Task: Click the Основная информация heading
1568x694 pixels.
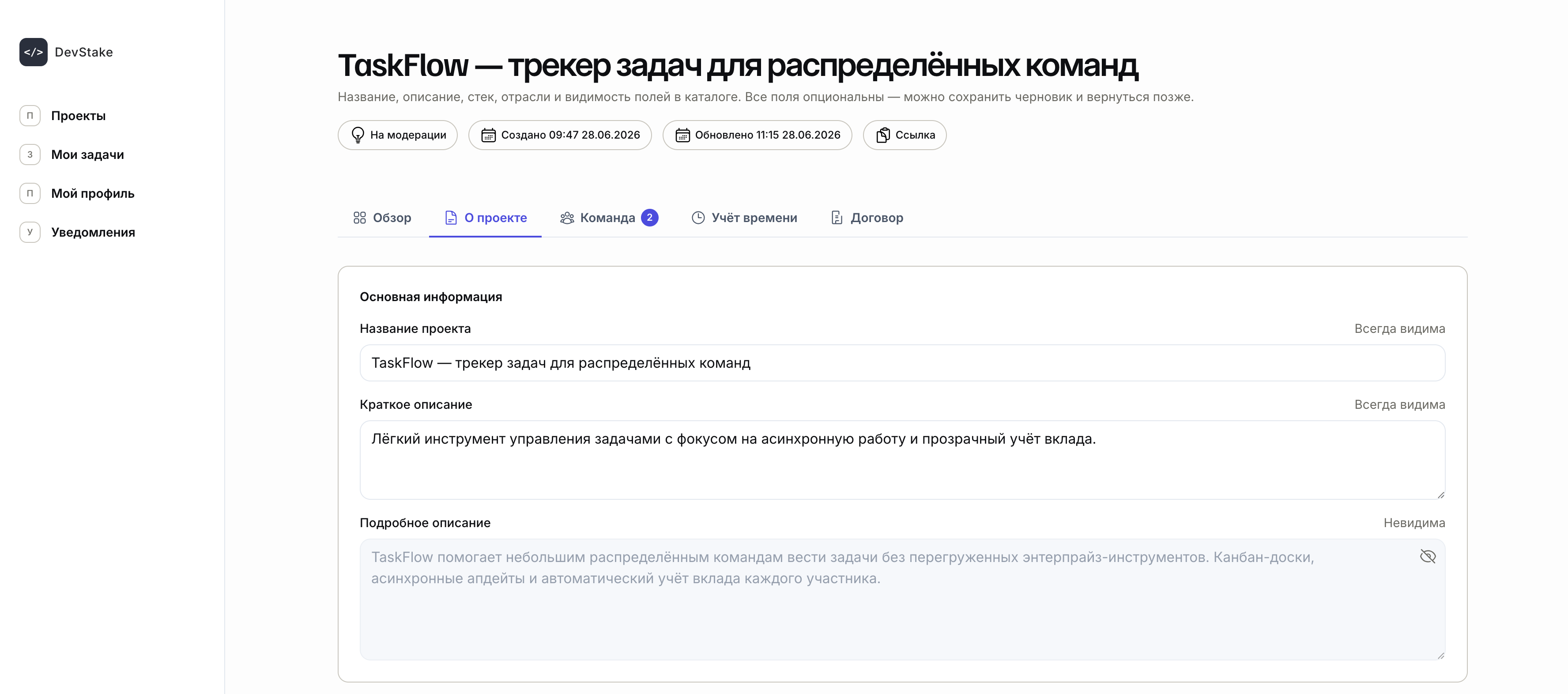Action: (x=431, y=297)
